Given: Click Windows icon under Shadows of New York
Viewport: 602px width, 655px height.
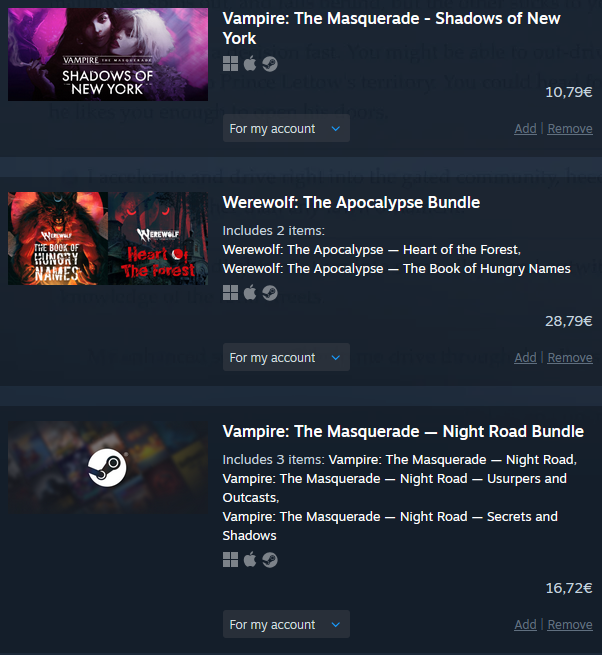Looking at the screenshot, I should (x=230, y=64).
